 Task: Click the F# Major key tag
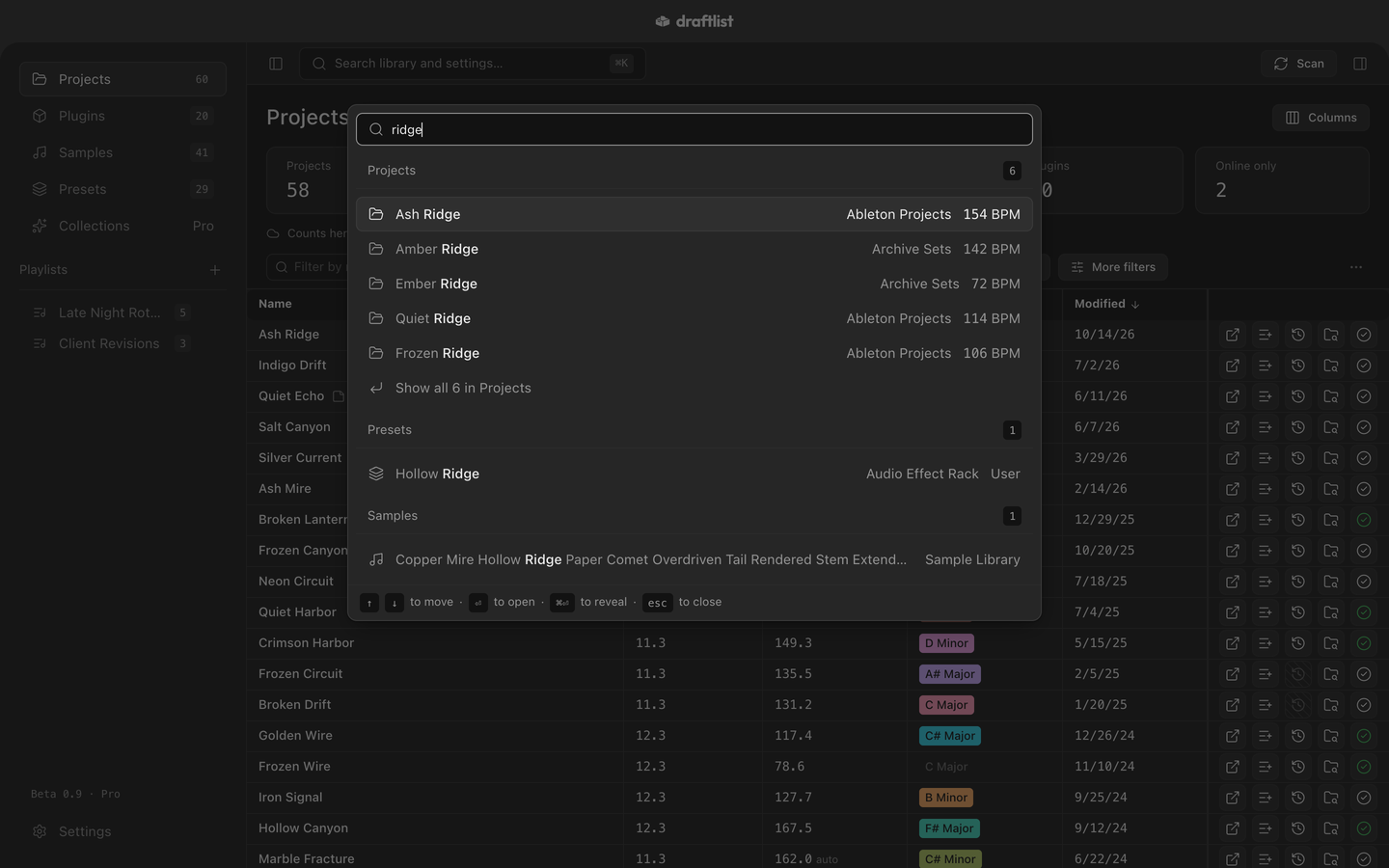(950, 828)
